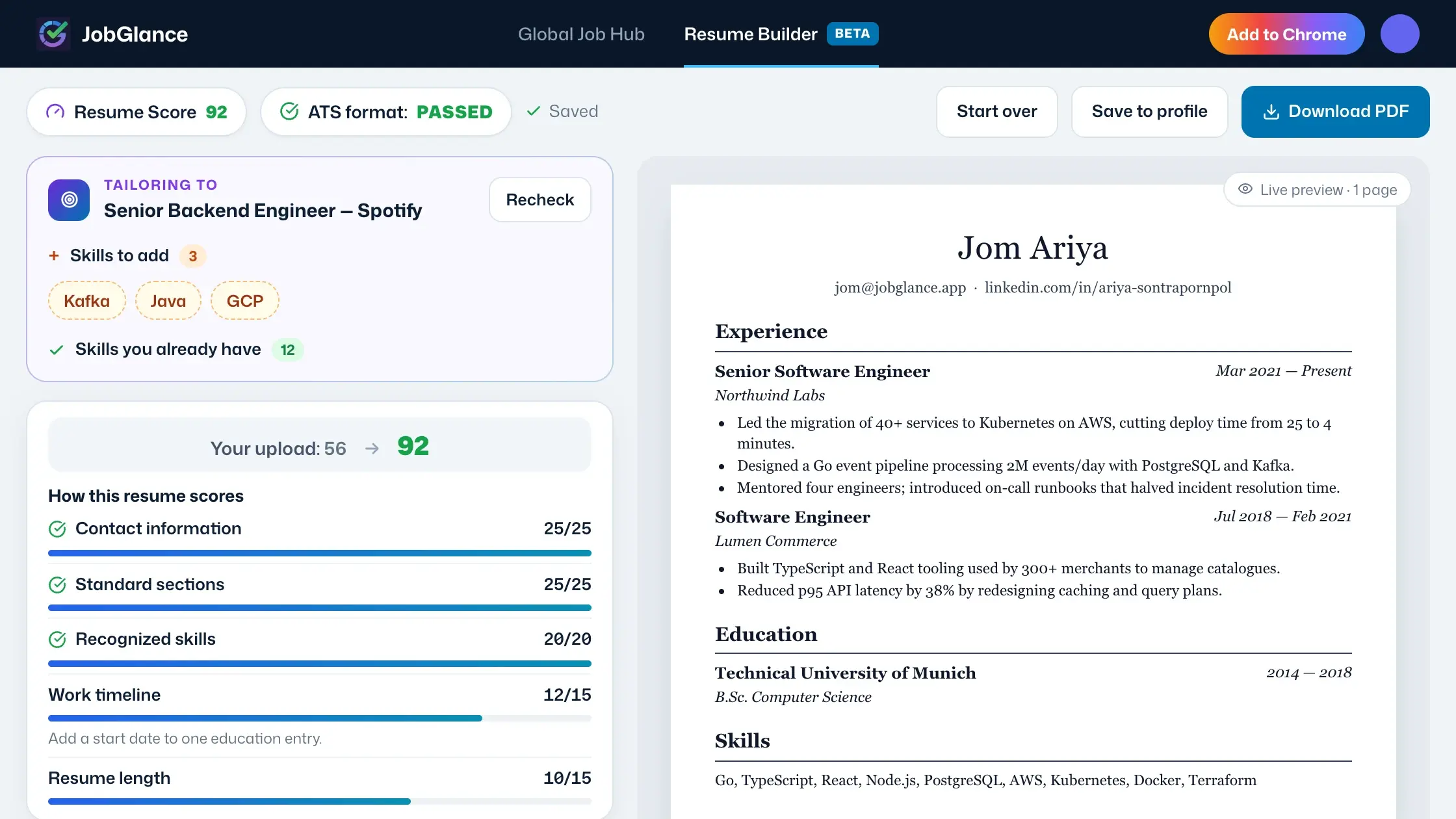Click the Contact information progress bar
This screenshot has height=819, width=1456.
pos(320,553)
